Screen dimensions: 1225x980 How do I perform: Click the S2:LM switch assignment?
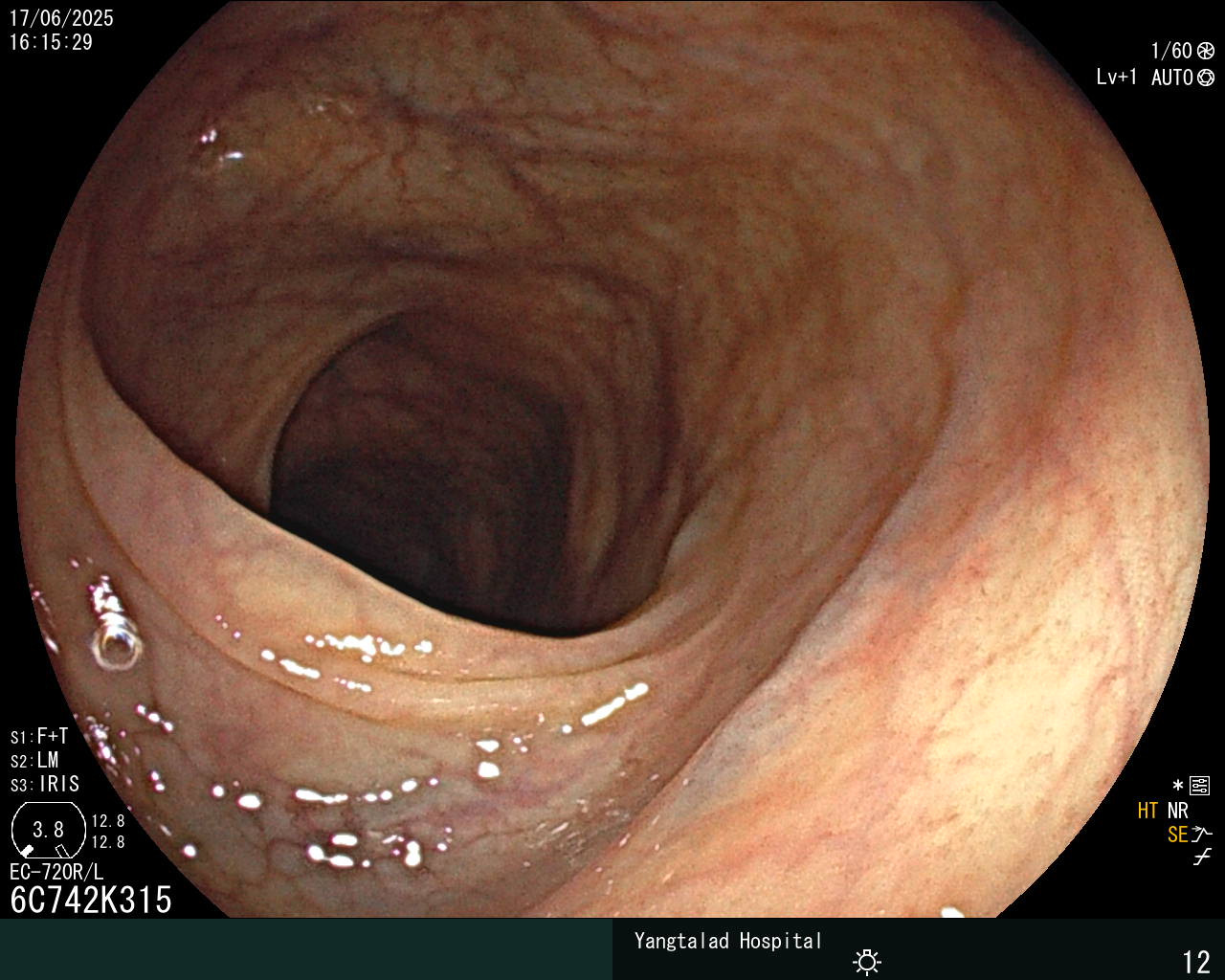click(x=34, y=761)
